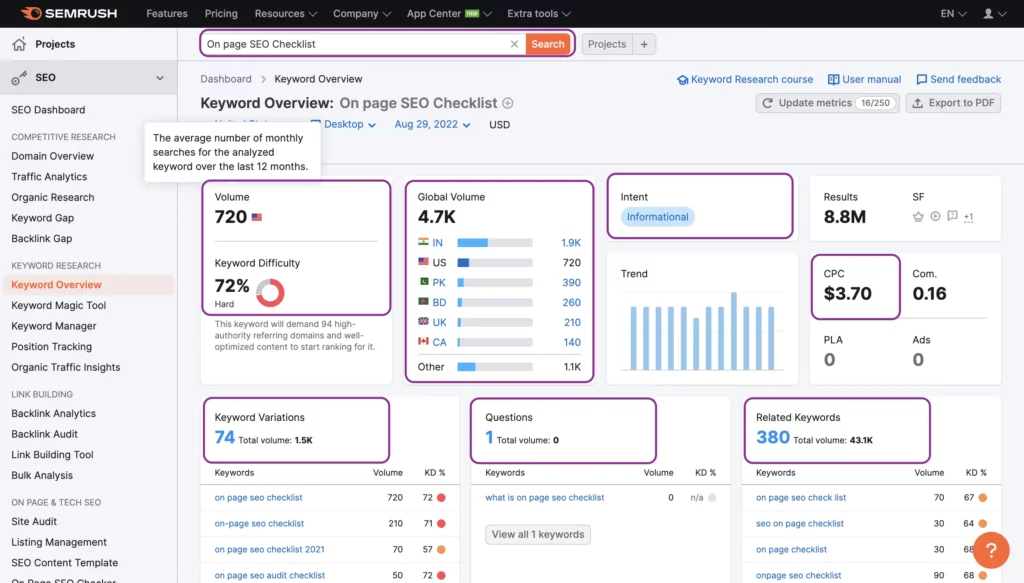Open the user account icon
The height and width of the screenshot is (583, 1024).
[x=988, y=13]
